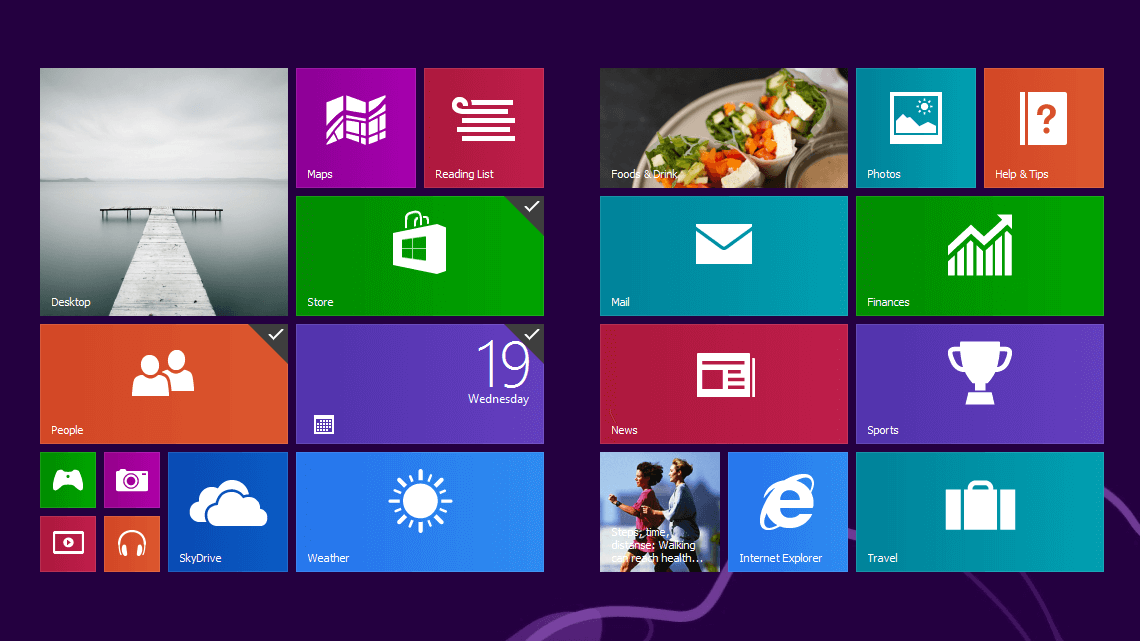
Task: Launch the Store app tile
Action: pyautogui.click(x=420, y=256)
